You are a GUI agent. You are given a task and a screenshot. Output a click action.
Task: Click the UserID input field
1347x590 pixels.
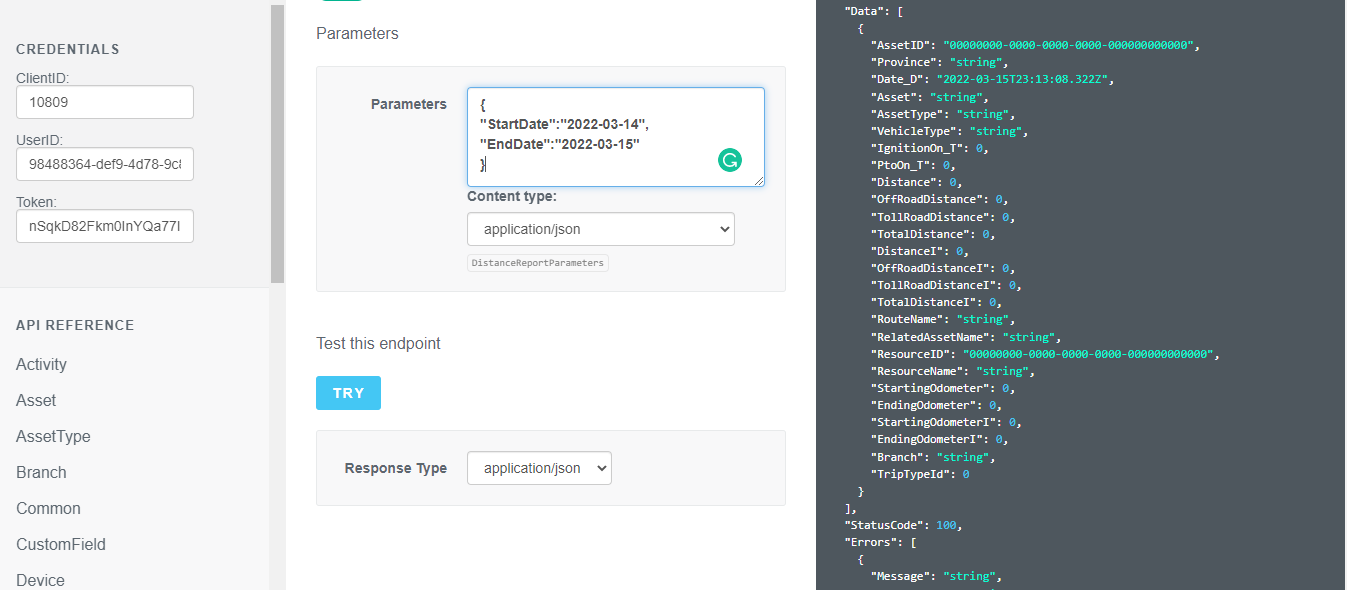(105, 164)
